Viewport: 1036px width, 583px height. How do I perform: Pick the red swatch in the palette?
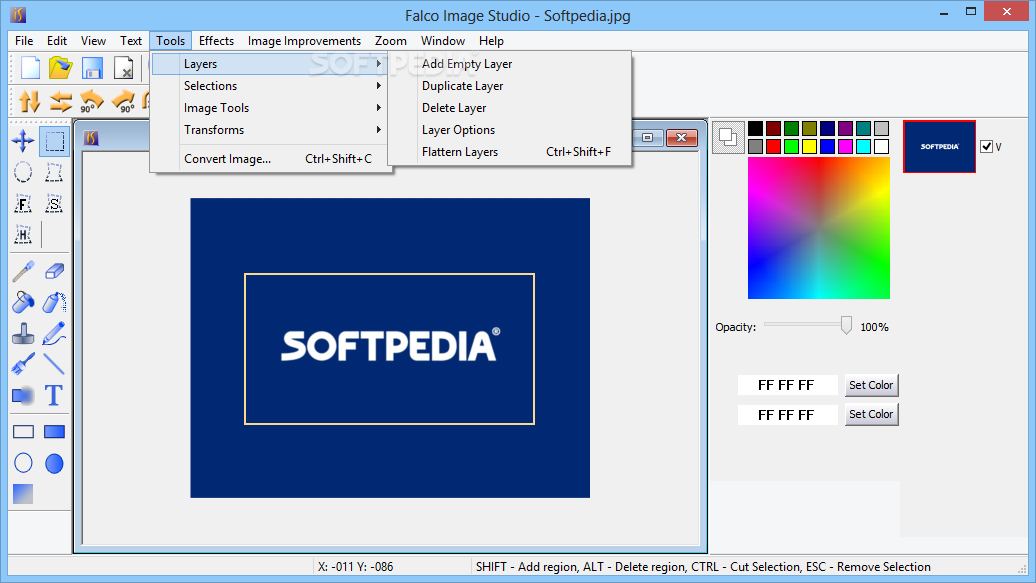point(773,147)
